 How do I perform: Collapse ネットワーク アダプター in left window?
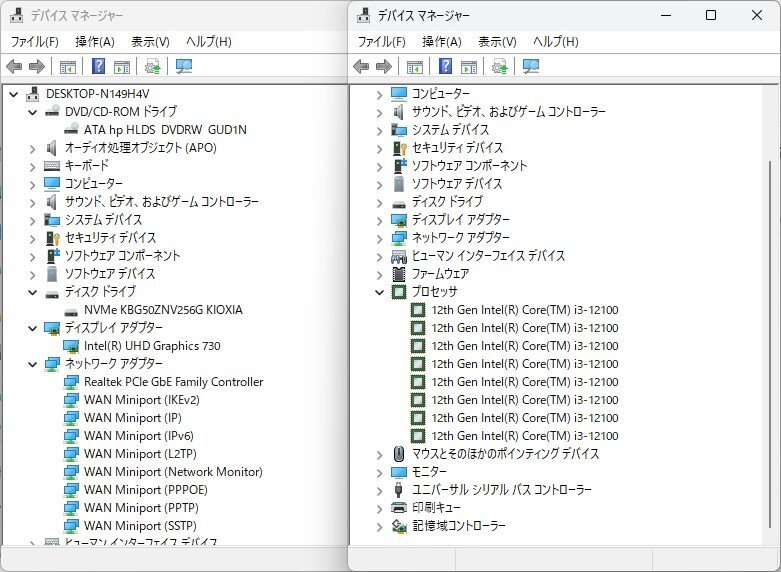click(32, 364)
